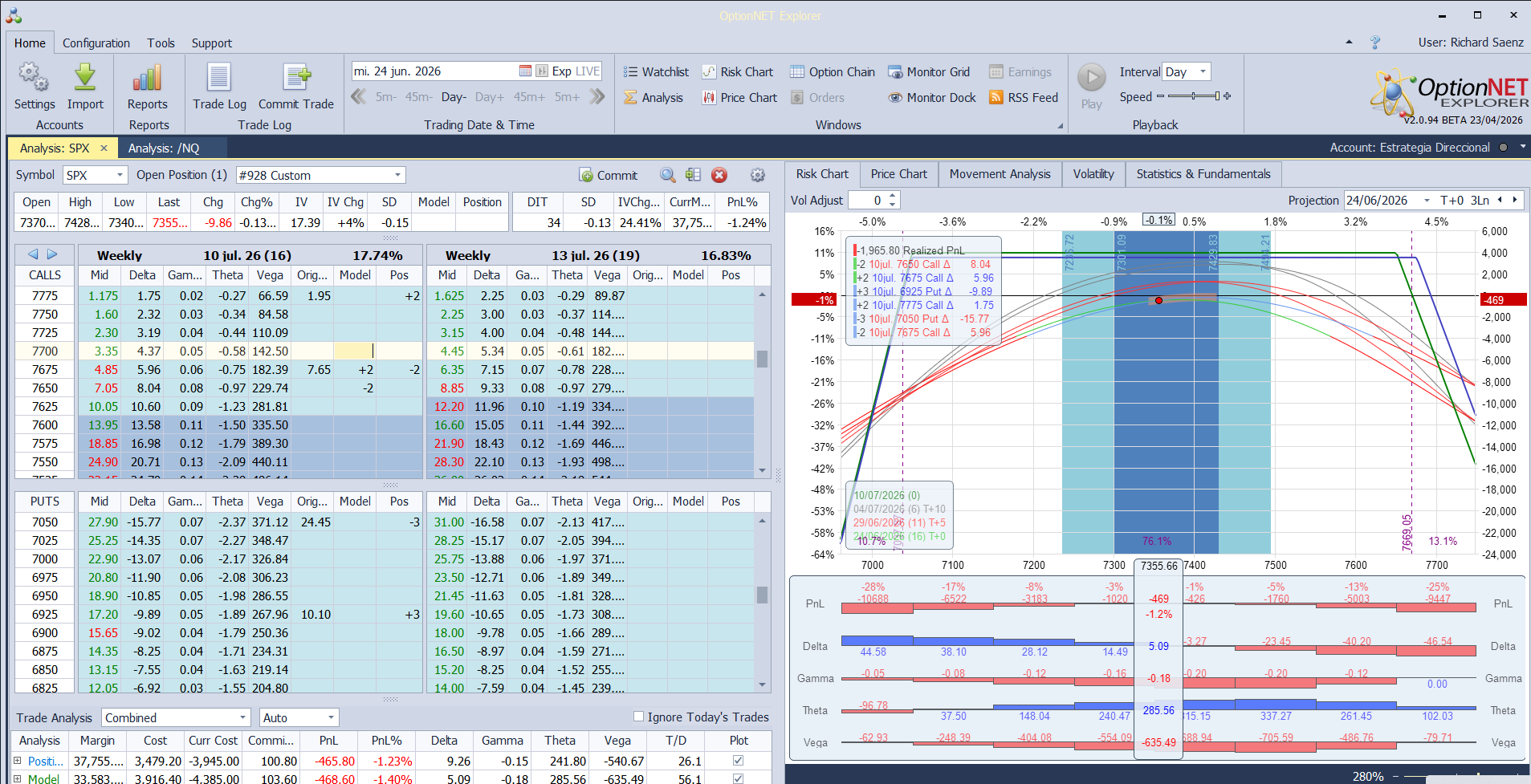
Task: Go to next expiration with right triangle
Action: coord(52,254)
